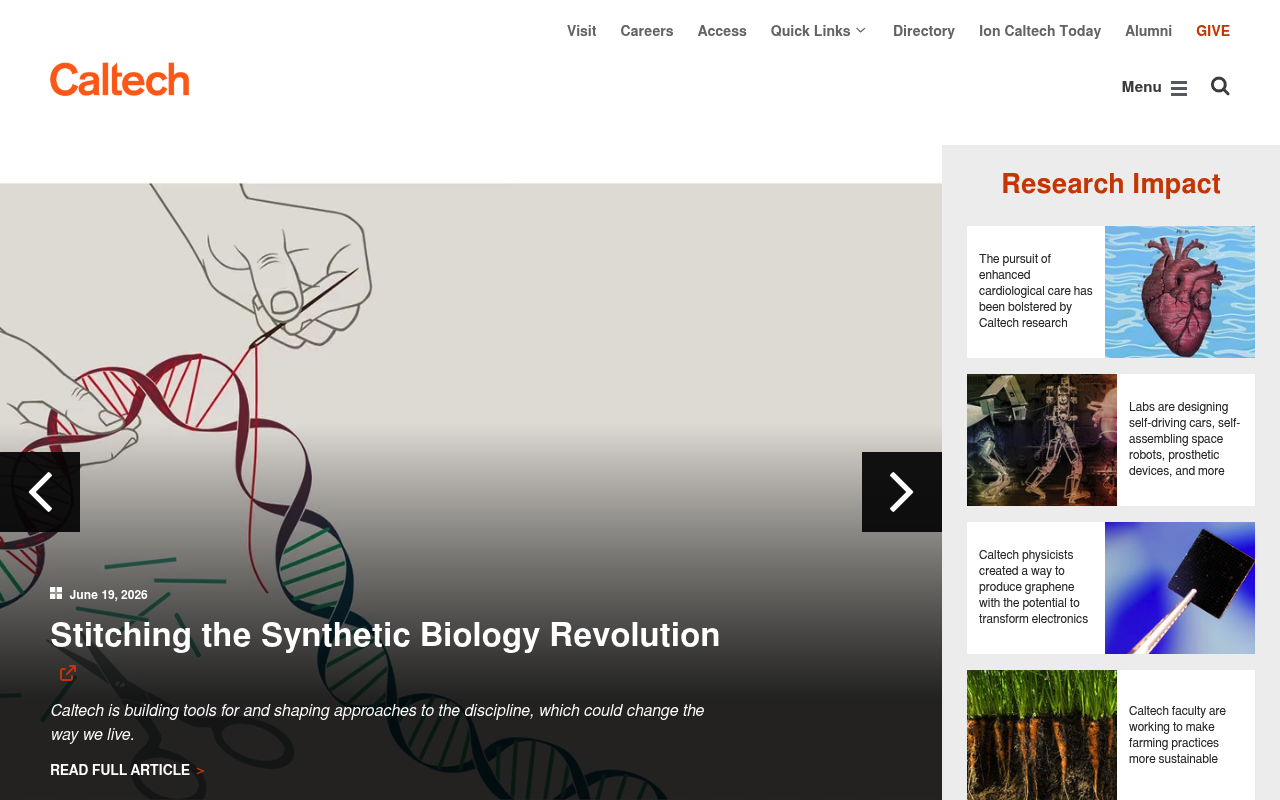Click the GIVE link
This screenshot has width=1280, height=800.
tap(1213, 31)
